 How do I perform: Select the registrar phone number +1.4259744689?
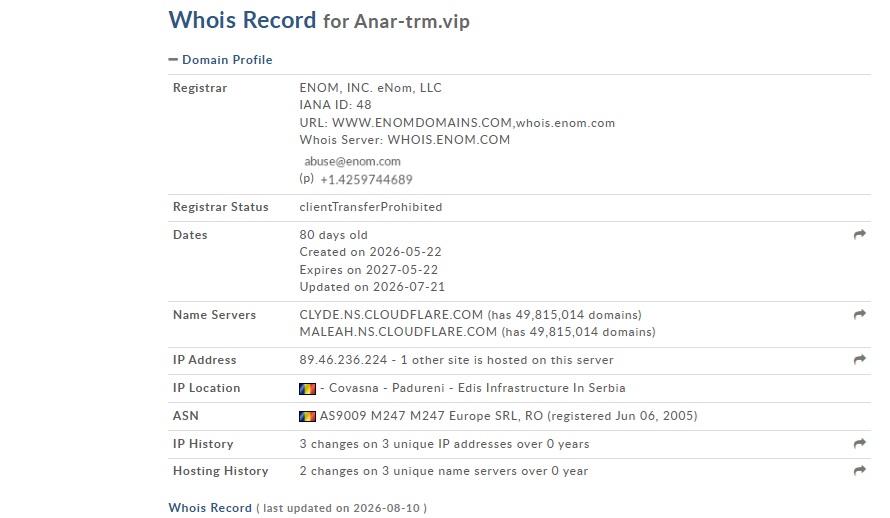pos(366,180)
